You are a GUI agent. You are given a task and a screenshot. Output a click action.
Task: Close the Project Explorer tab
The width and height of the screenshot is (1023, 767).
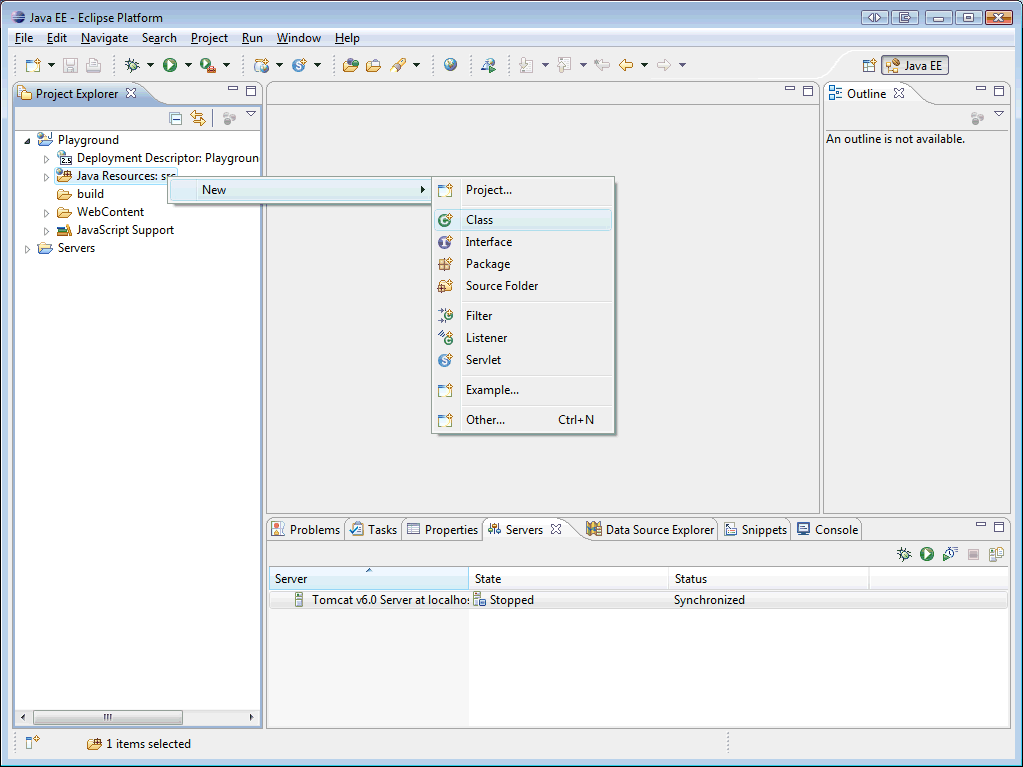click(x=130, y=93)
